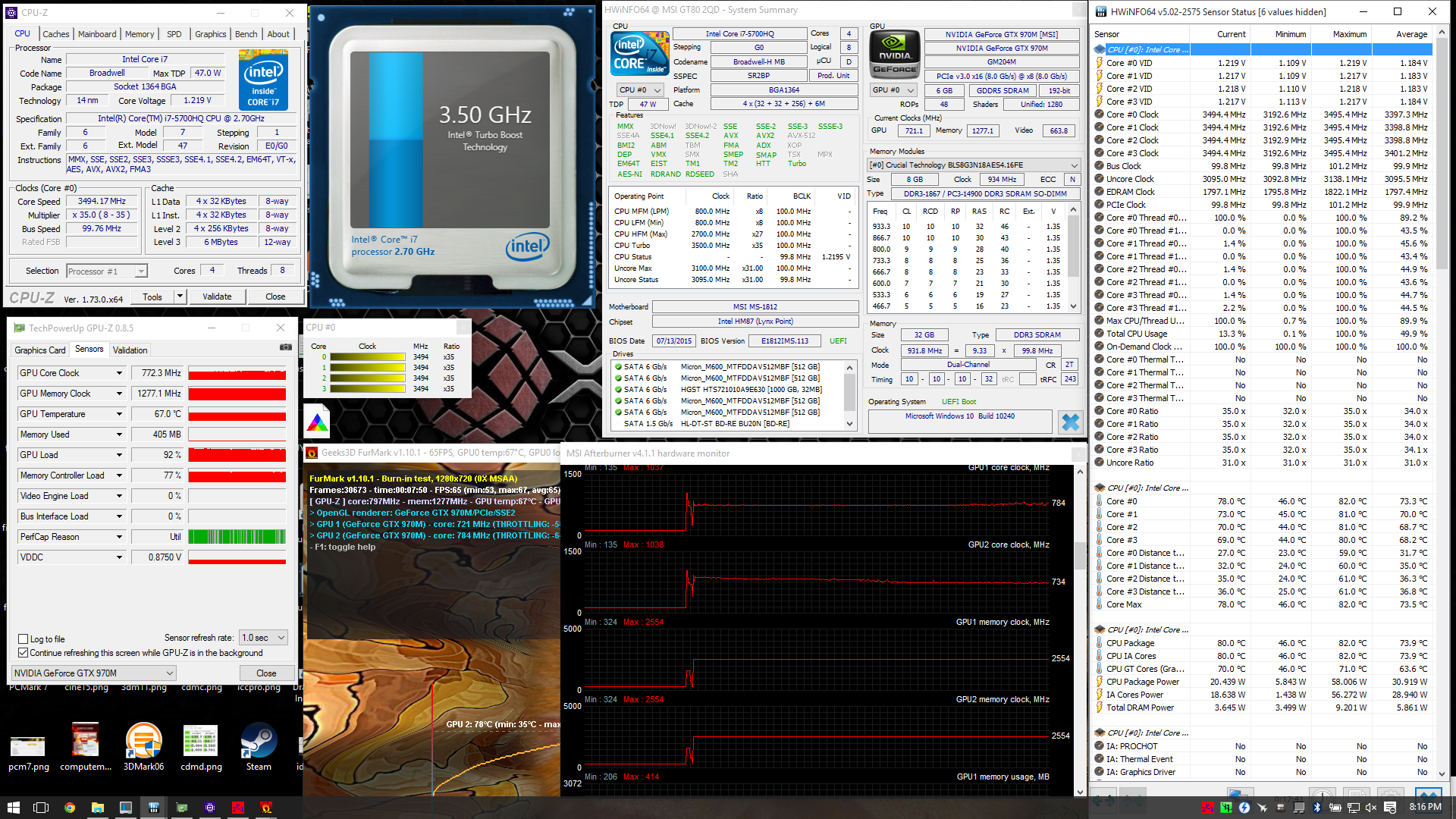Viewport: 1456px width, 819px height.
Task: Click the Intel Core inside logo in HWiNFO summary
Action: (640, 53)
